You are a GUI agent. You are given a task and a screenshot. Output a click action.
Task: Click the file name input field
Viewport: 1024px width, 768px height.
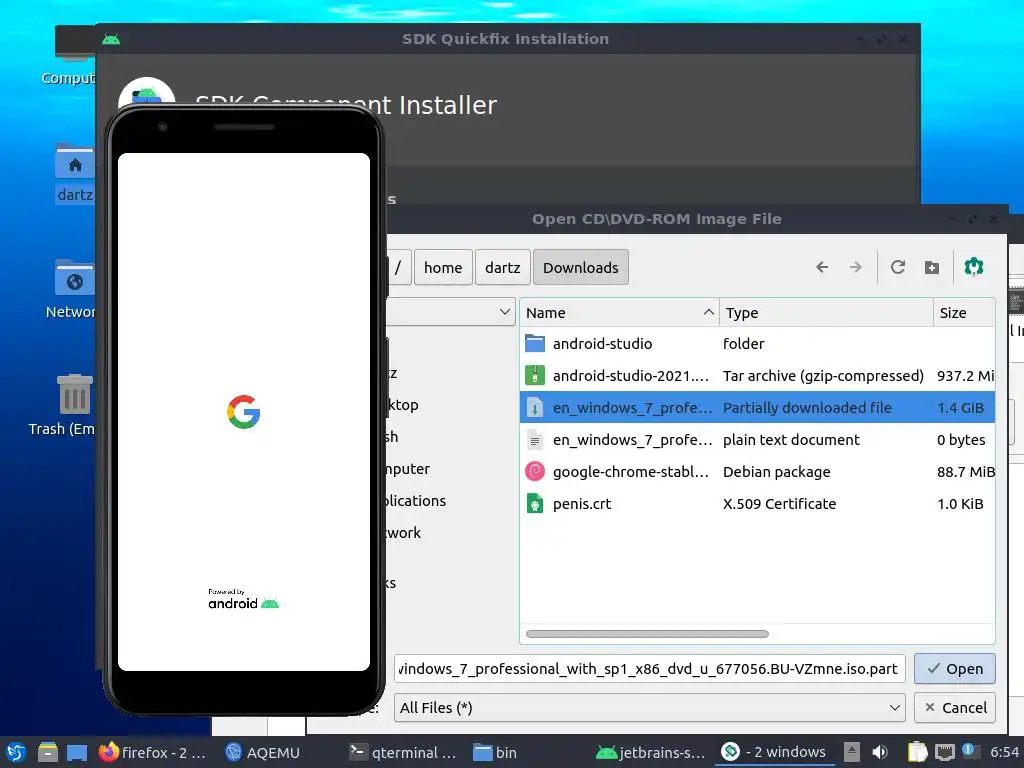649,669
